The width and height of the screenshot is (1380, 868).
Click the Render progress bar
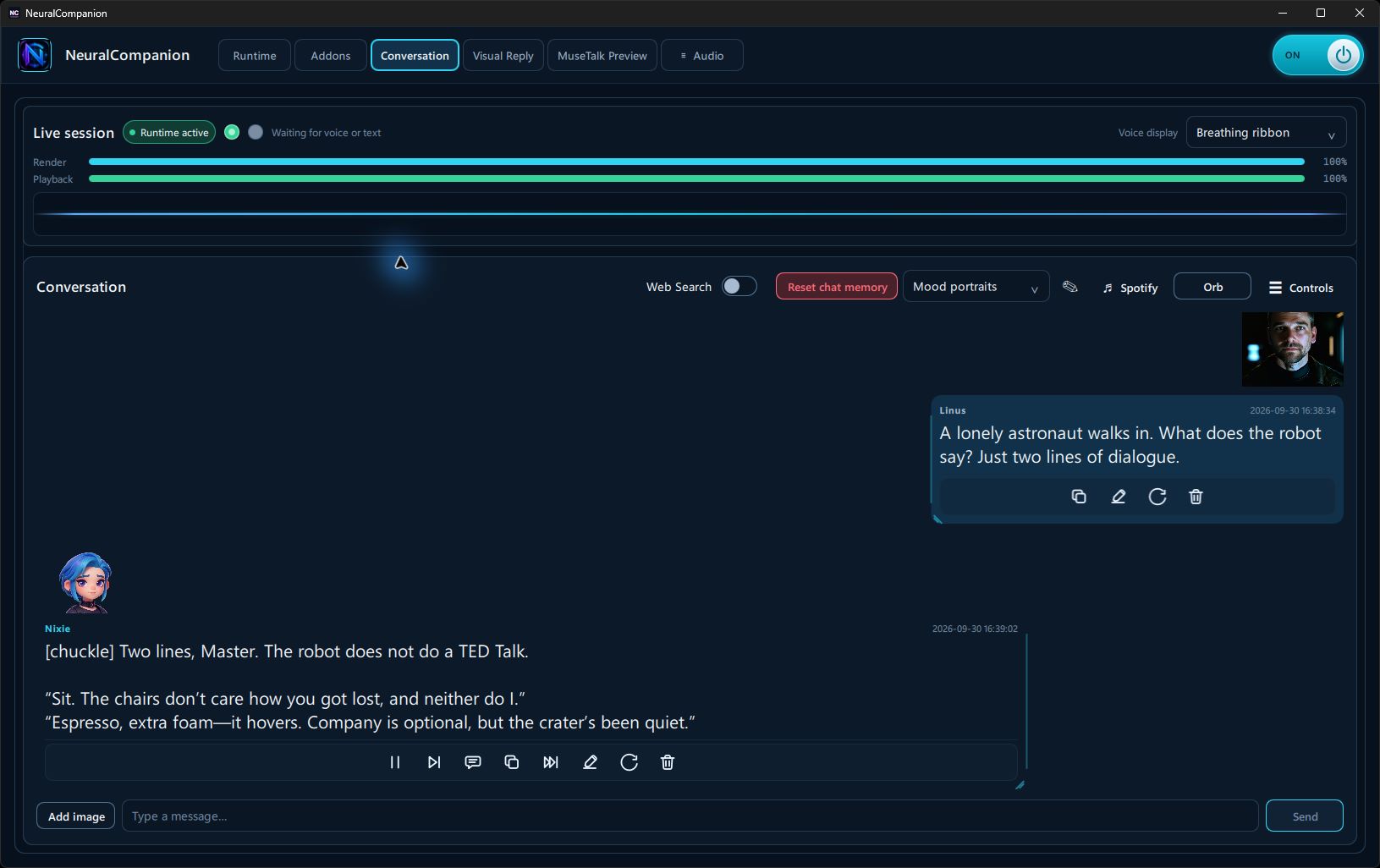[x=696, y=162]
